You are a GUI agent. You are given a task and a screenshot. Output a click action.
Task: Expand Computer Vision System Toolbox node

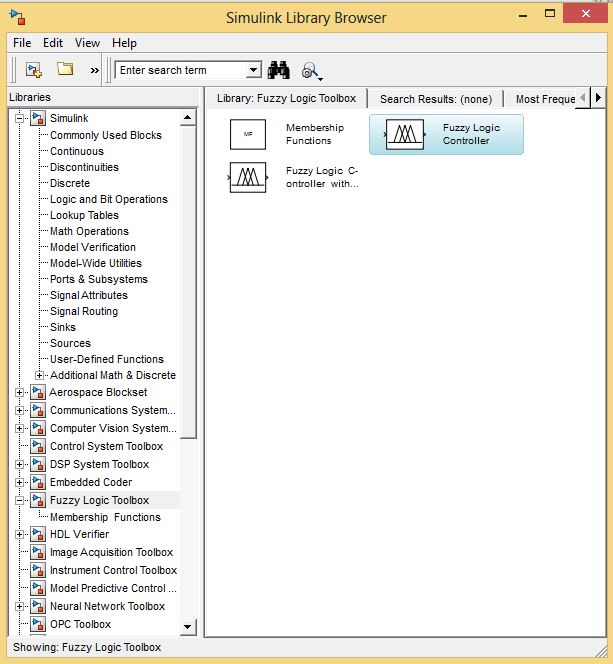pyautogui.click(x=19, y=429)
